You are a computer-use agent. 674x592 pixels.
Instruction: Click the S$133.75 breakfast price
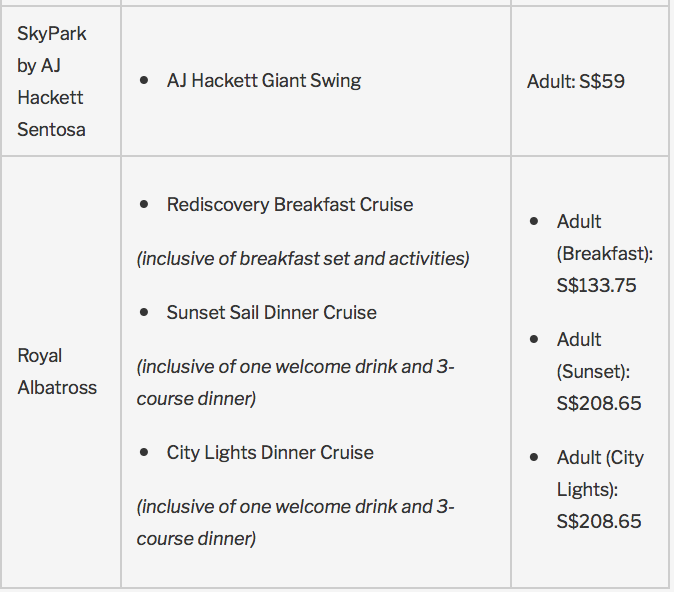pyautogui.click(x=597, y=285)
